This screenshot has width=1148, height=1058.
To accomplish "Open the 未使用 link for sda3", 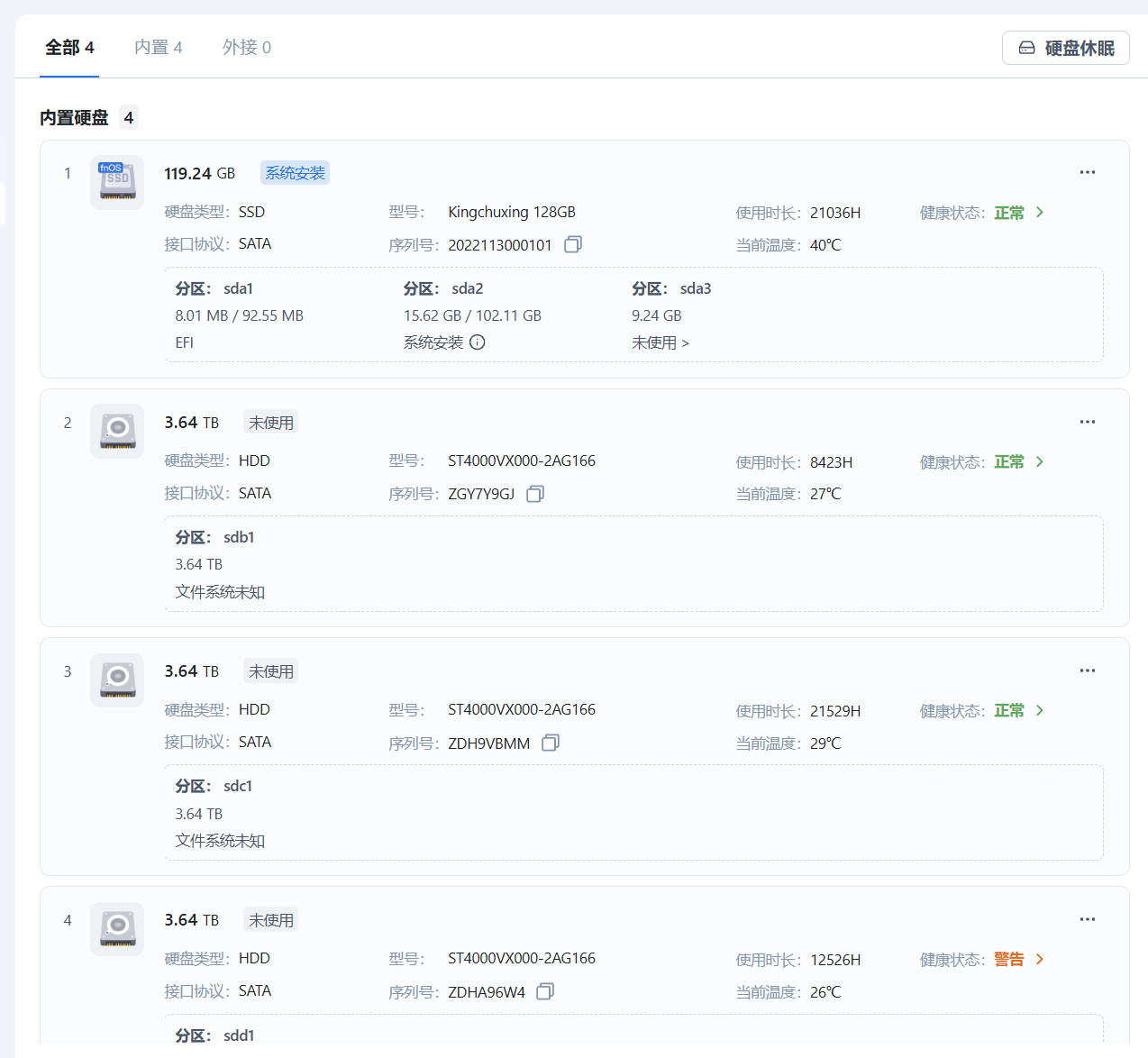I will [x=661, y=342].
